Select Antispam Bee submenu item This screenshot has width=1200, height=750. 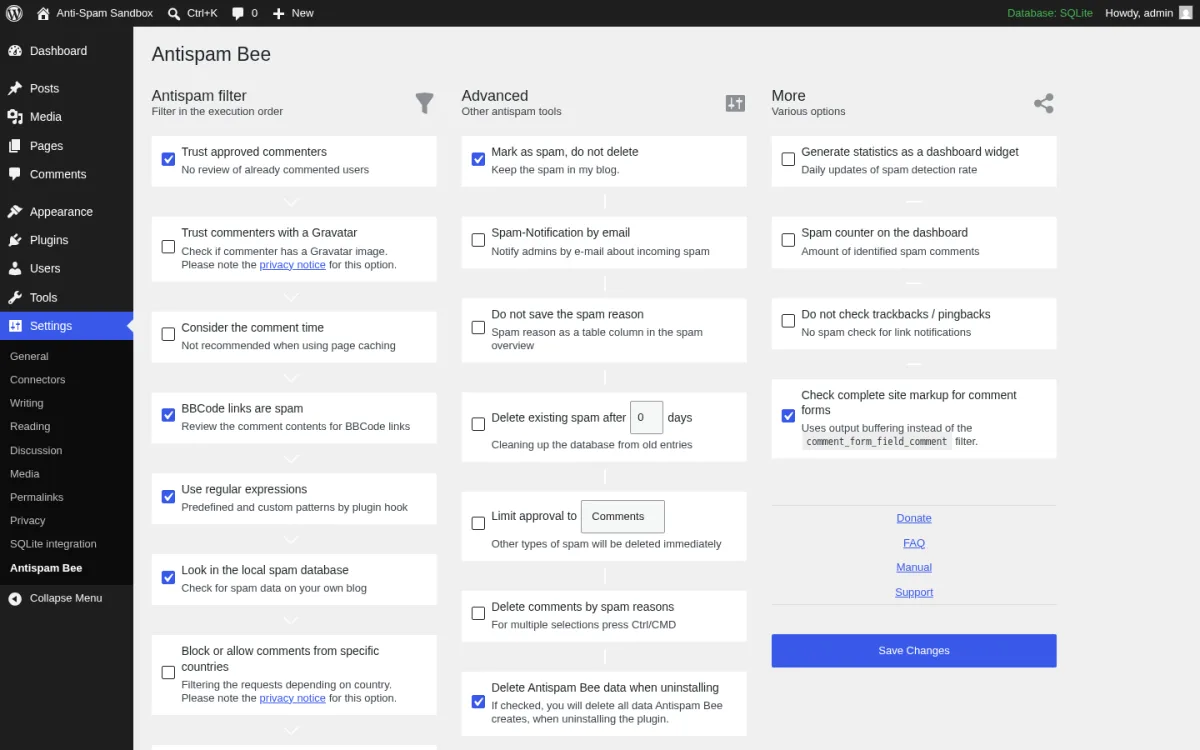click(x=46, y=568)
